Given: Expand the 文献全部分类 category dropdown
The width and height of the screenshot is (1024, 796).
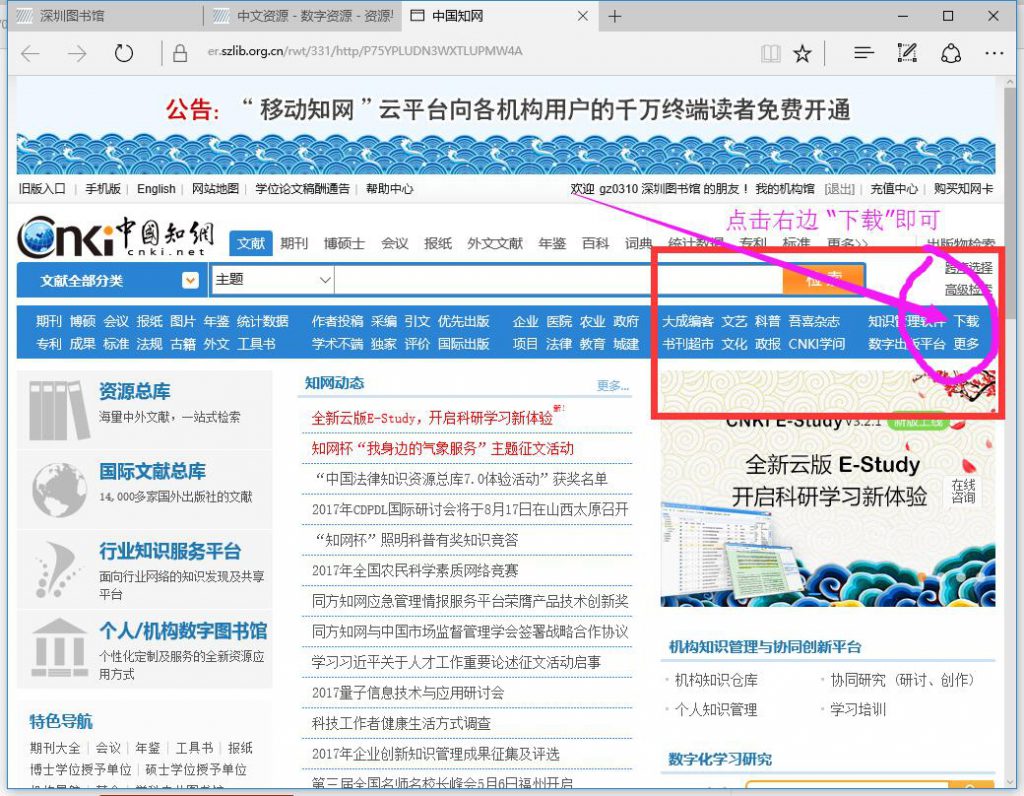Looking at the screenshot, I should [190, 281].
